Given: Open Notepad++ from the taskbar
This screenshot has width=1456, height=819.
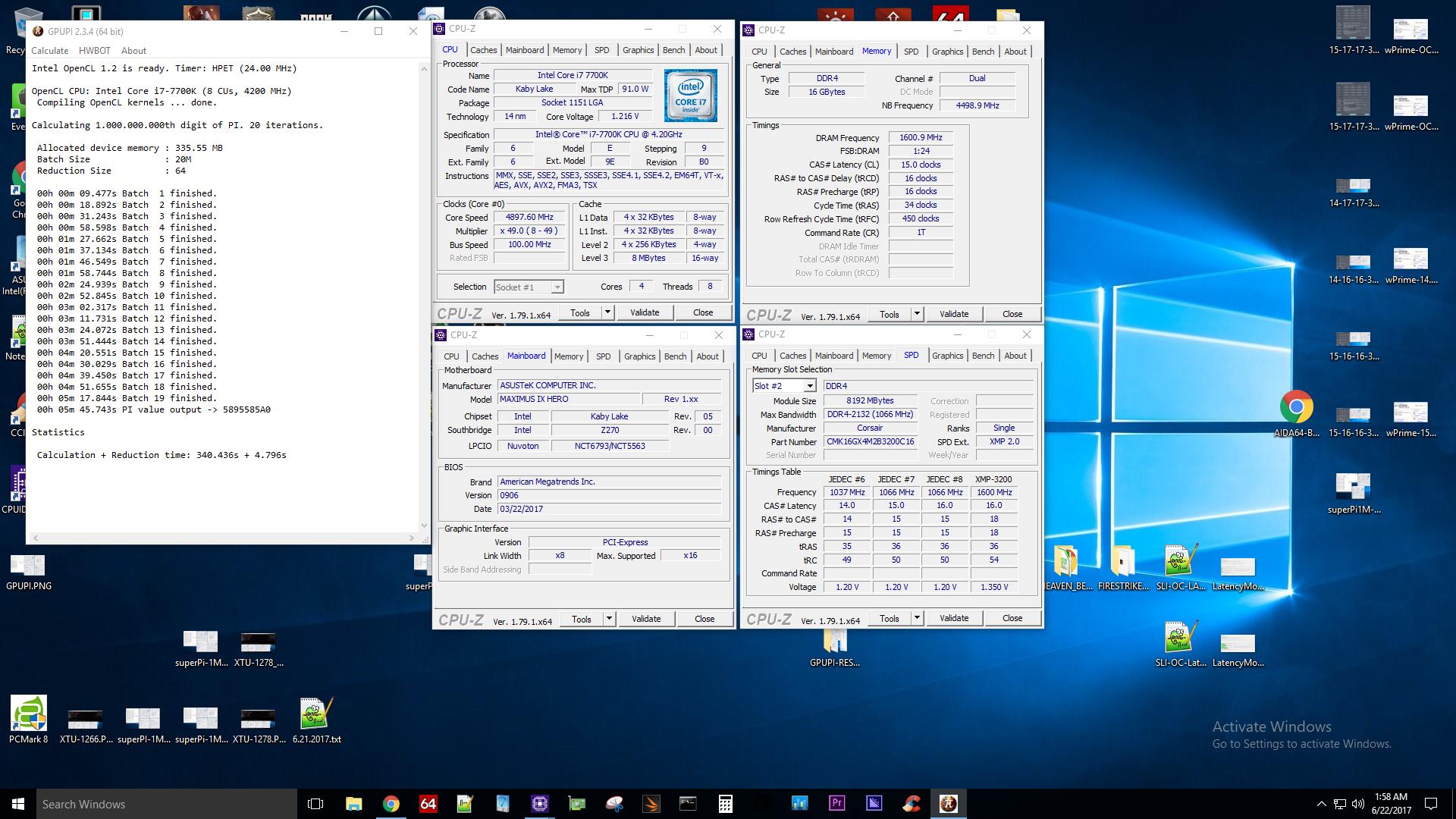Looking at the screenshot, I should pos(465,804).
